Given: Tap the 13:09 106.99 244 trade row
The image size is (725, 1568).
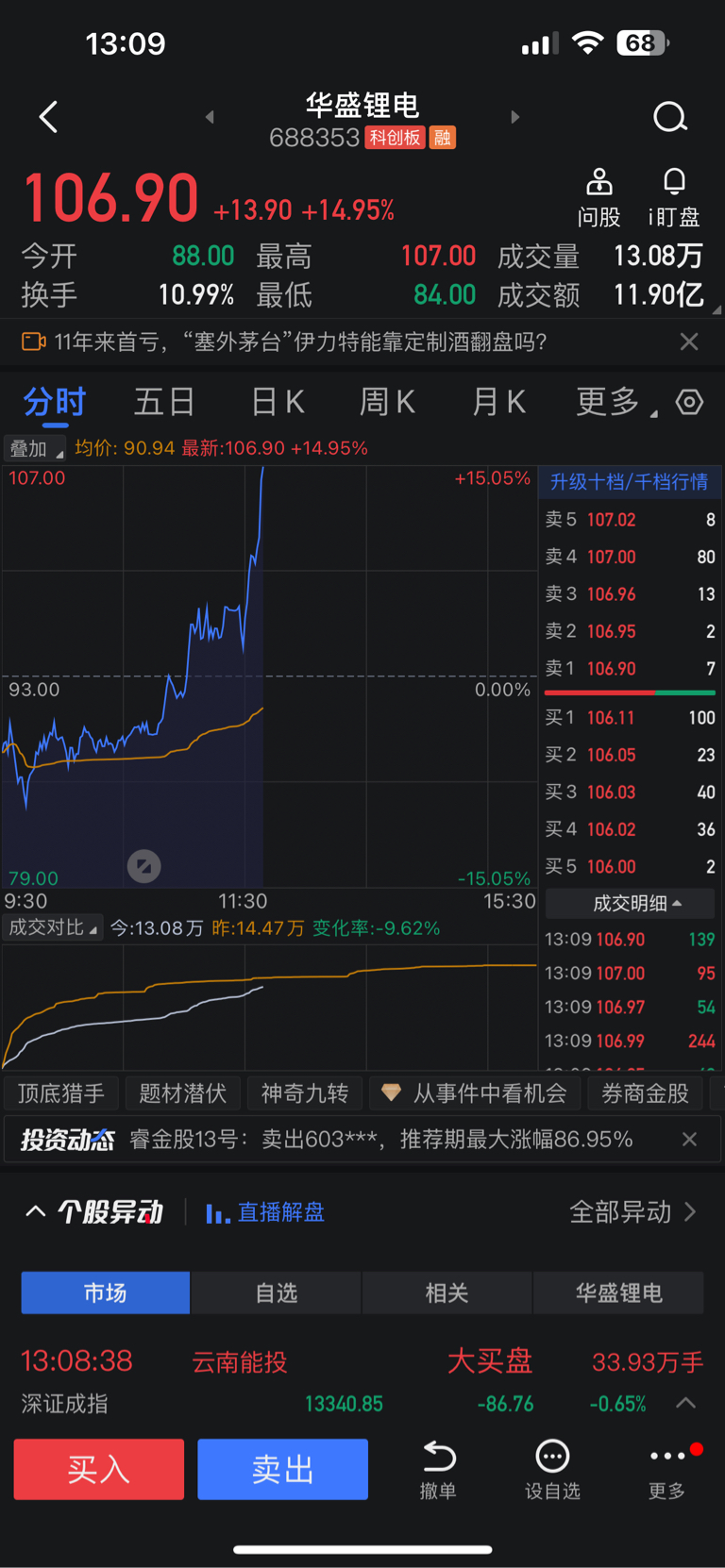Looking at the screenshot, I should coord(630,1042).
